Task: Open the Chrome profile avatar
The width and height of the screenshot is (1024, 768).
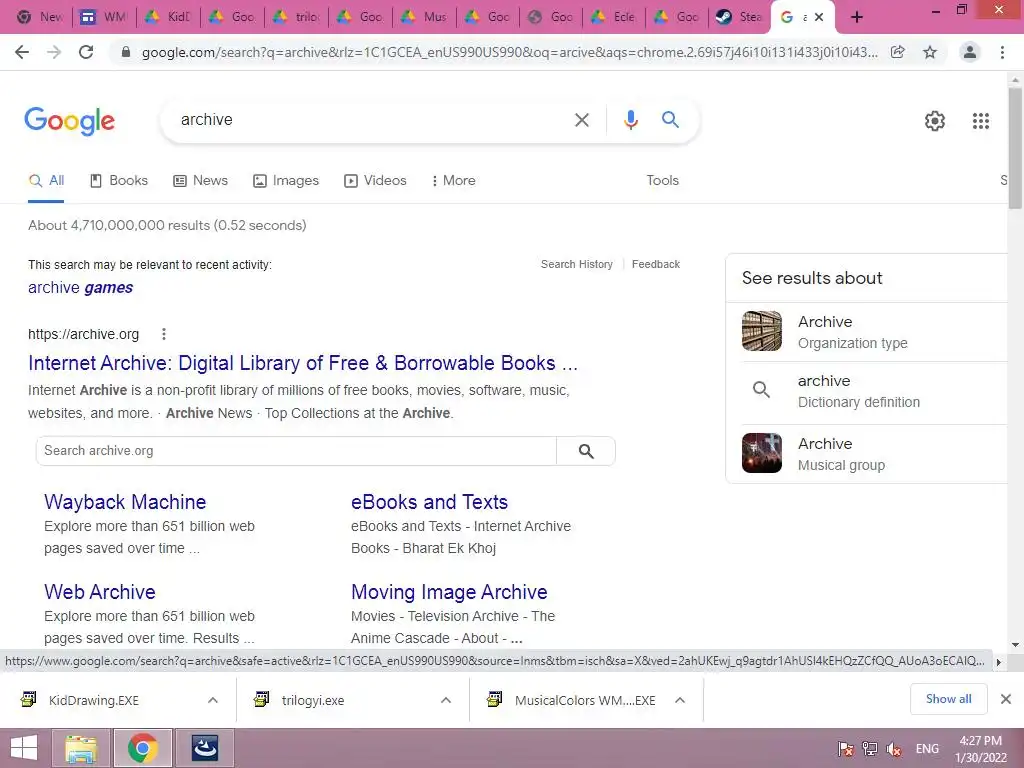Action: [x=970, y=52]
